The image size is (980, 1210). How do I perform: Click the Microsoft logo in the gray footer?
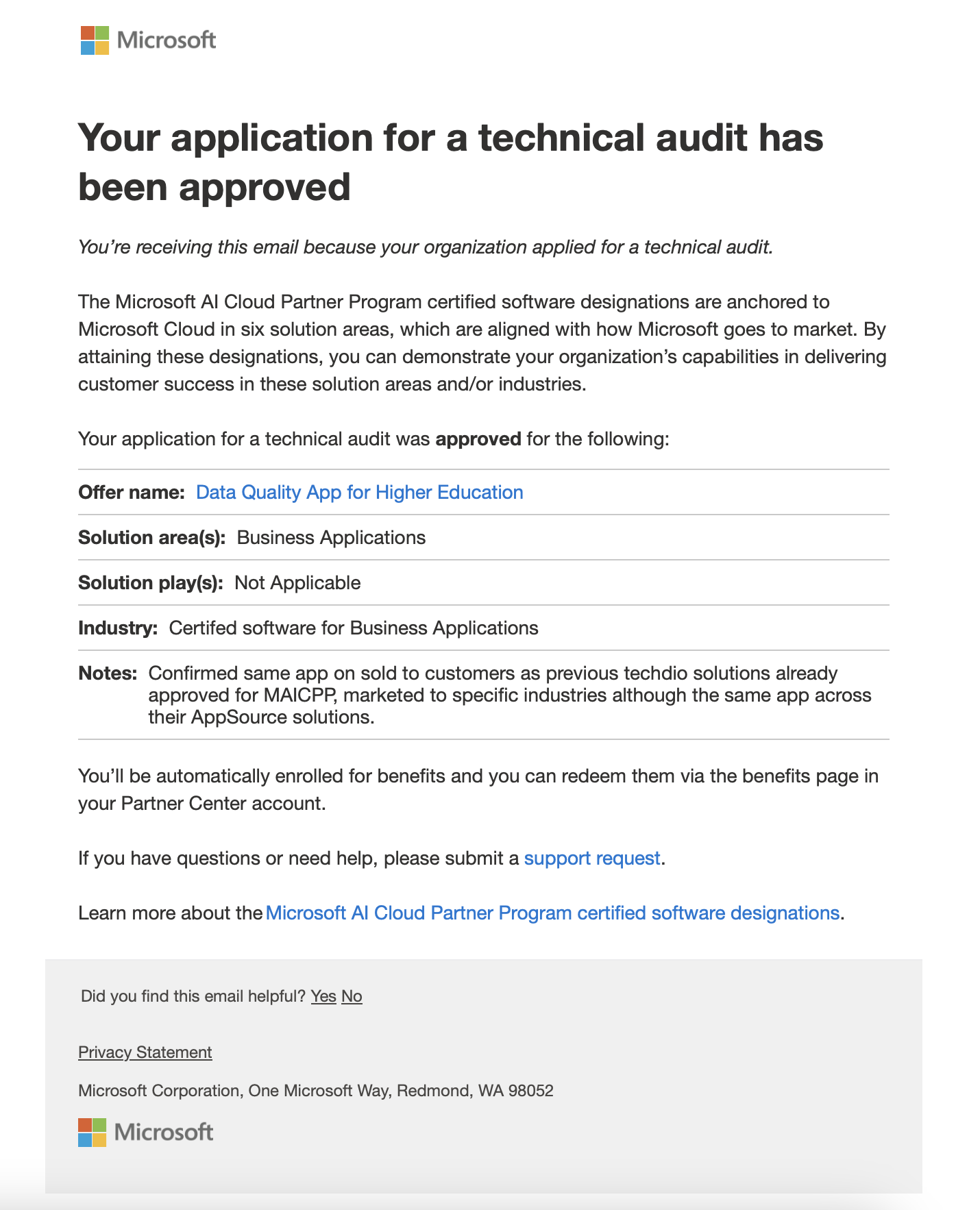(145, 1132)
